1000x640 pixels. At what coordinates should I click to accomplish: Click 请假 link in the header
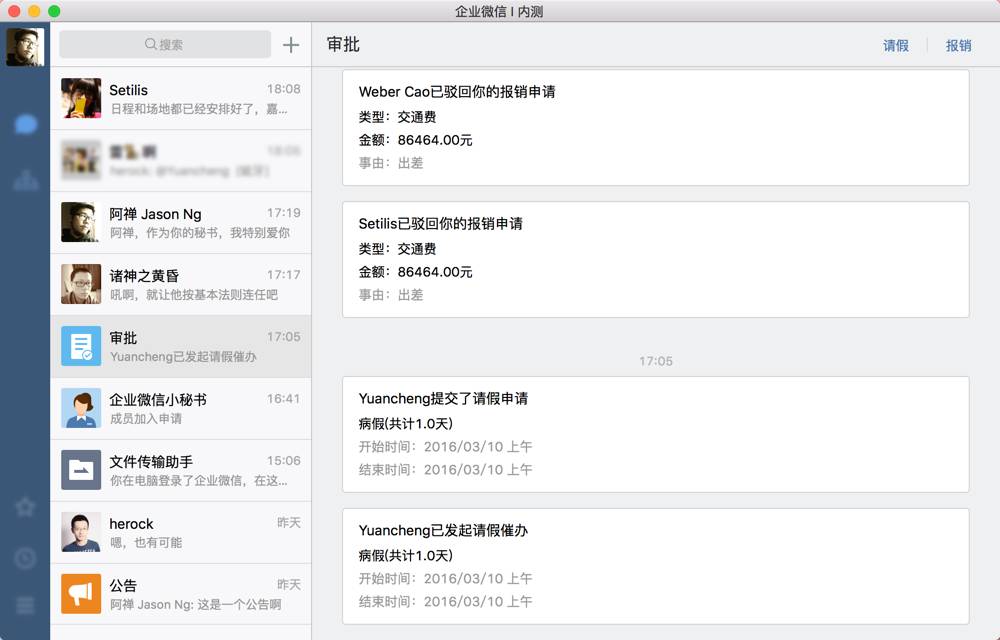tap(896, 46)
